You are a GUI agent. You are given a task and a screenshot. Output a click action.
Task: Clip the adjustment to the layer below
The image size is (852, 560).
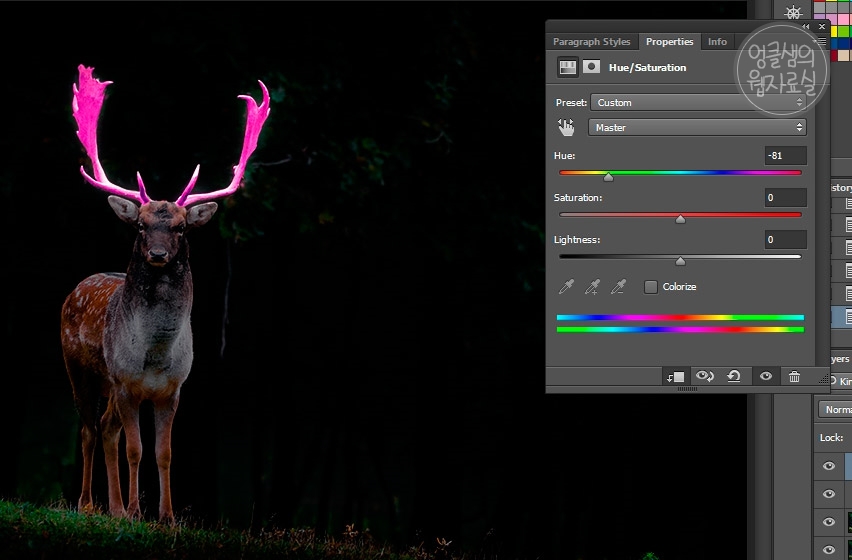(675, 376)
